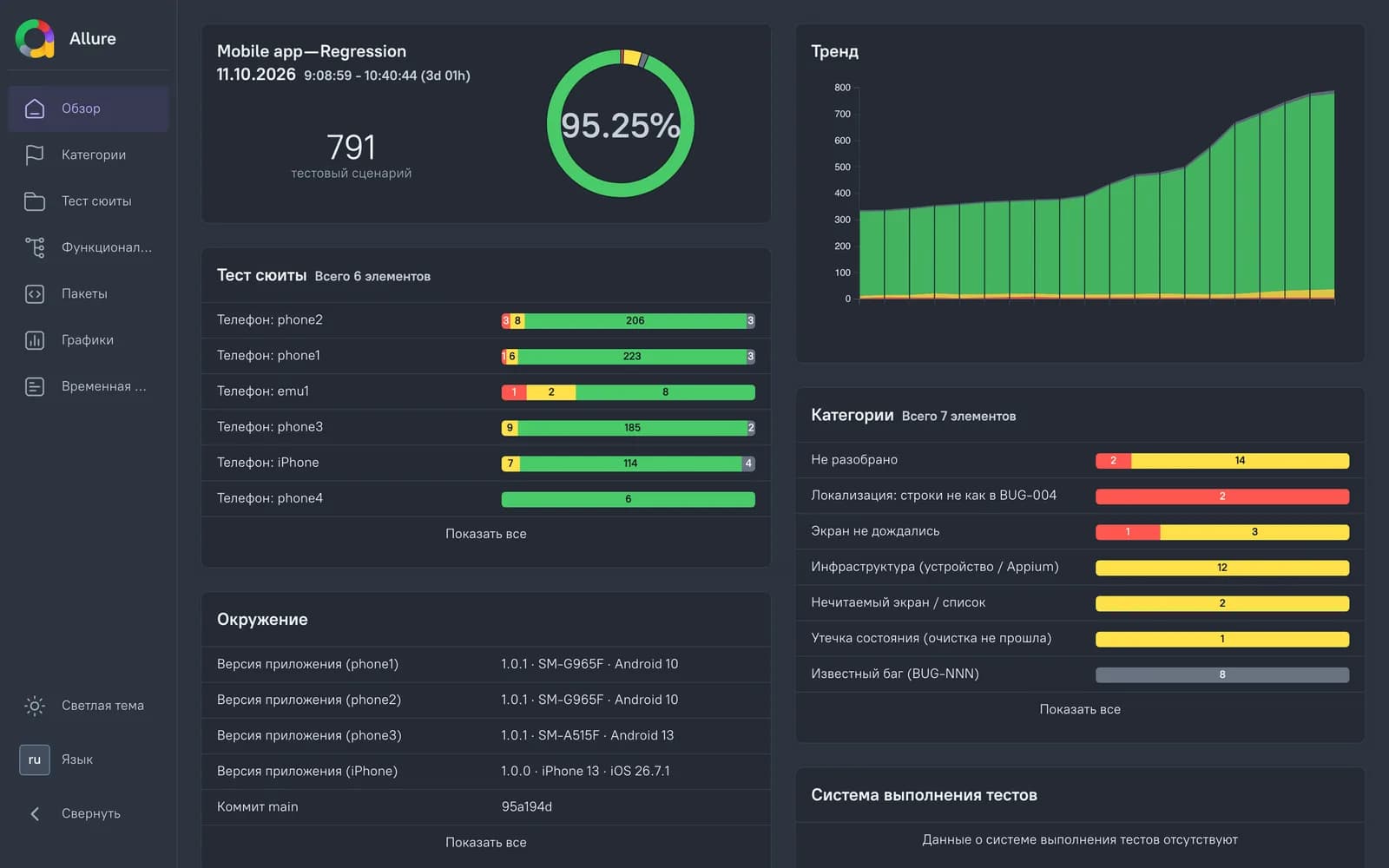The height and width of the screenshot is (868, 1389).
Task: Click the ru language badge
Action: tap(35, 759)
